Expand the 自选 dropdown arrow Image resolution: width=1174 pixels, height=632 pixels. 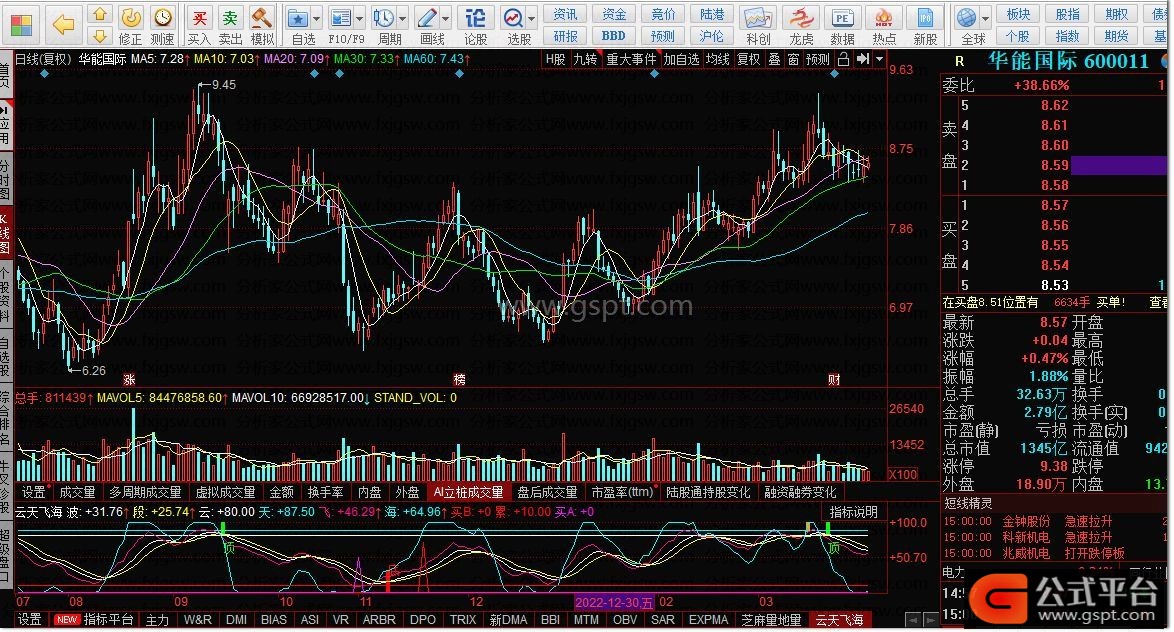[x=317, y=18]
